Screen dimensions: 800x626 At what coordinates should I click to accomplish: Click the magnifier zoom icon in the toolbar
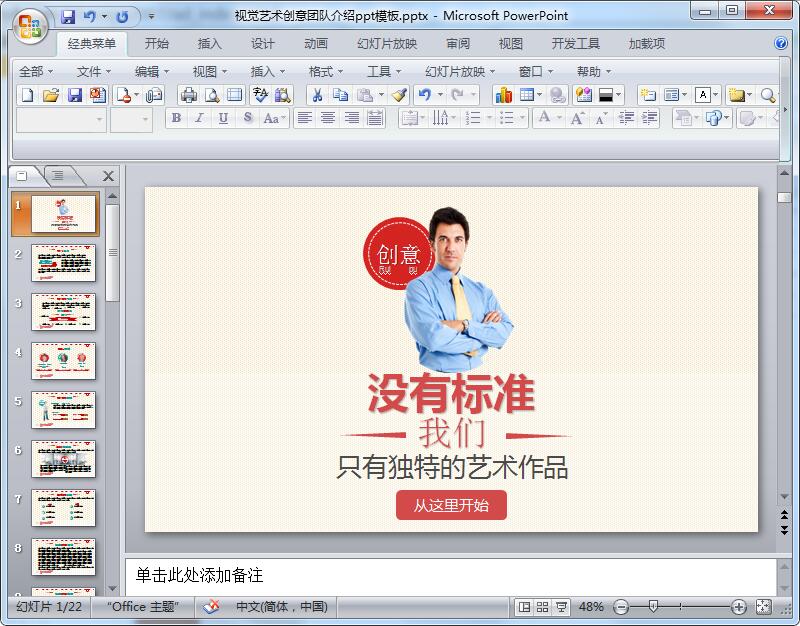768,95
